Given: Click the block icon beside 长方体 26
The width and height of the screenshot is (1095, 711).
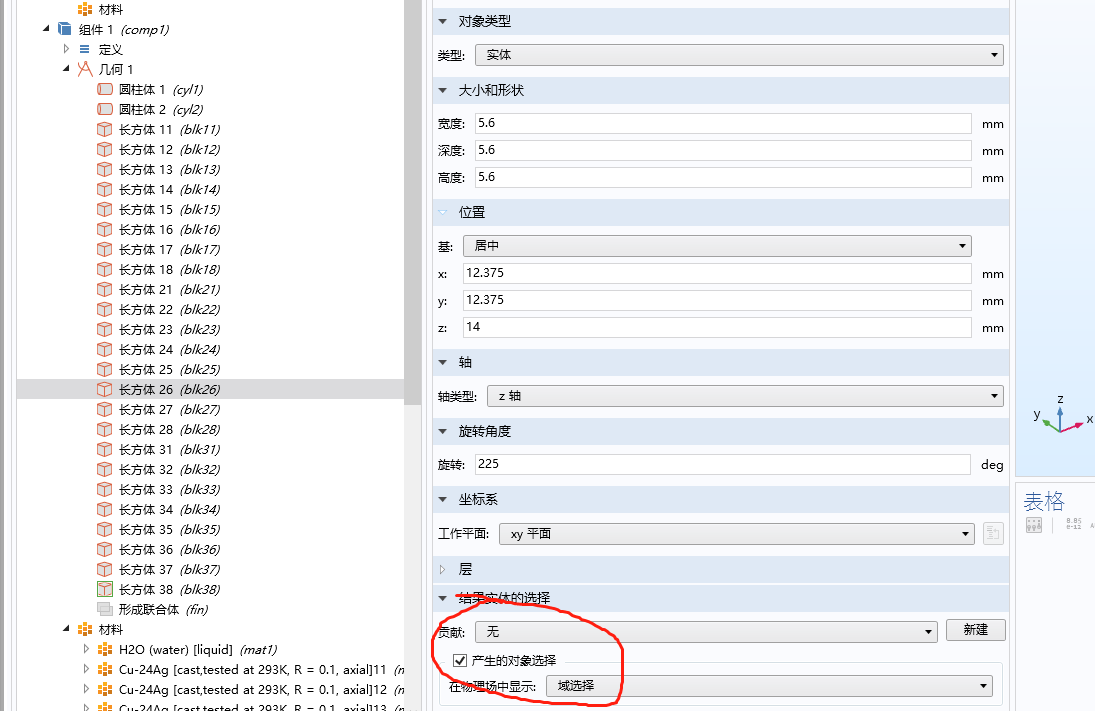Looking at the screenshot, I should [x=105, y=389].
